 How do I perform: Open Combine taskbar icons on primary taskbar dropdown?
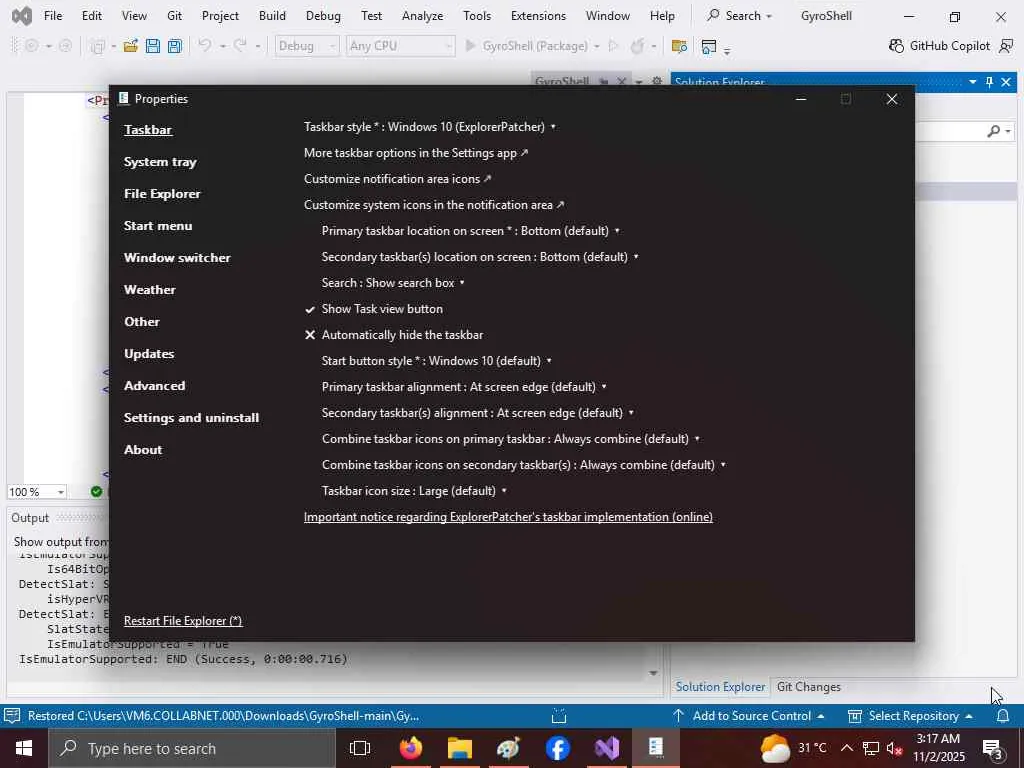coord(511,439)
